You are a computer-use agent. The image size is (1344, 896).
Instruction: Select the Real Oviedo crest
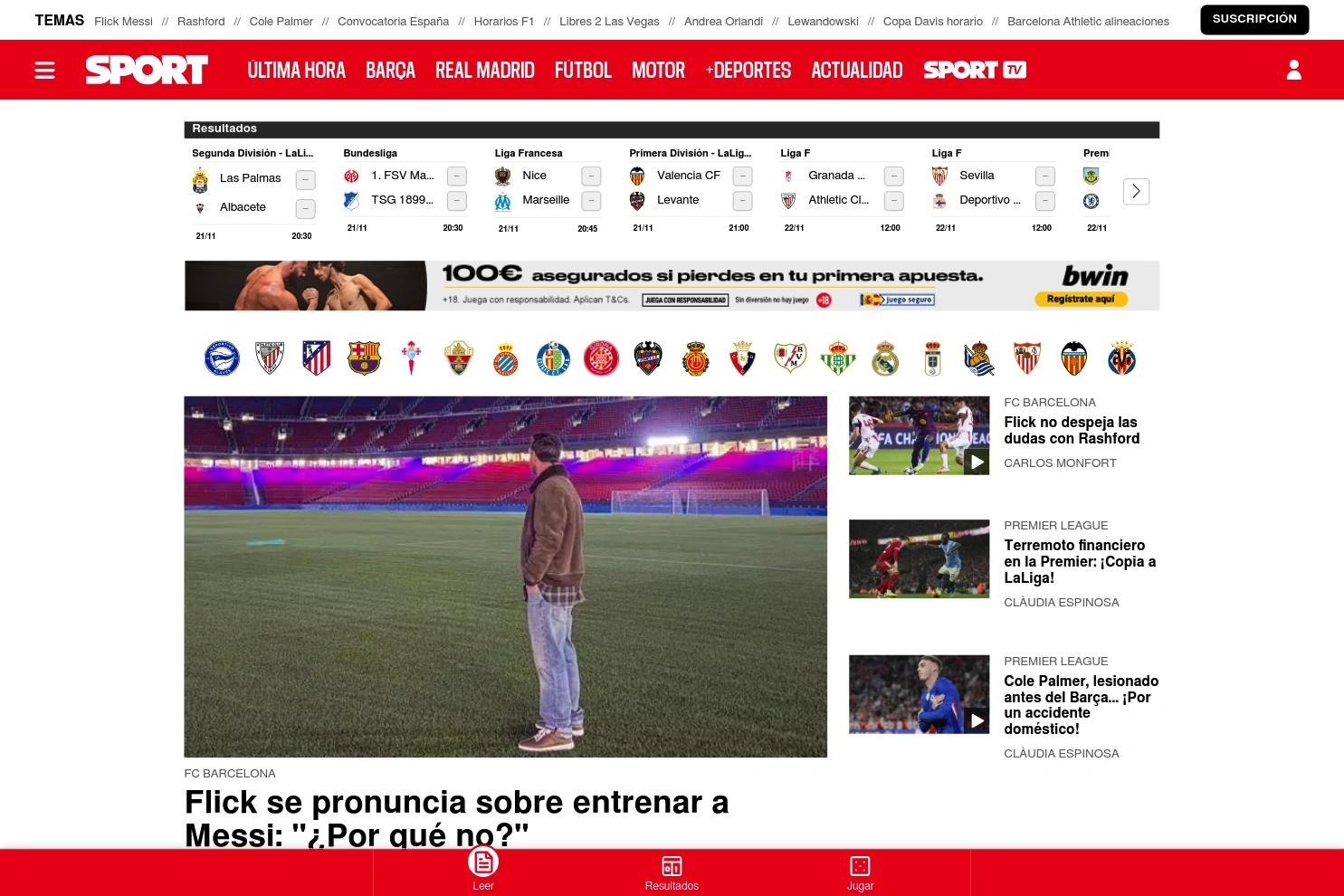coord(932,358)
